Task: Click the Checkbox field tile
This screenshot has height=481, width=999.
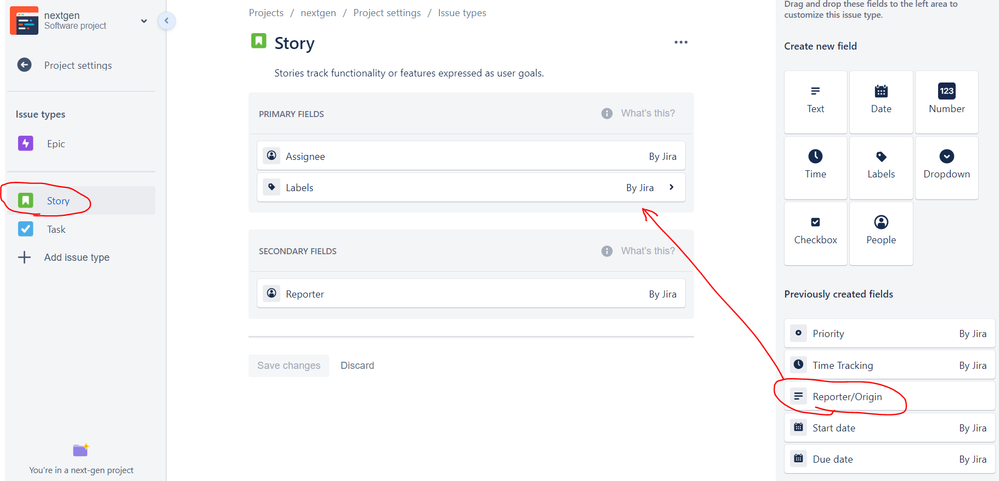Action: point(816,233)
